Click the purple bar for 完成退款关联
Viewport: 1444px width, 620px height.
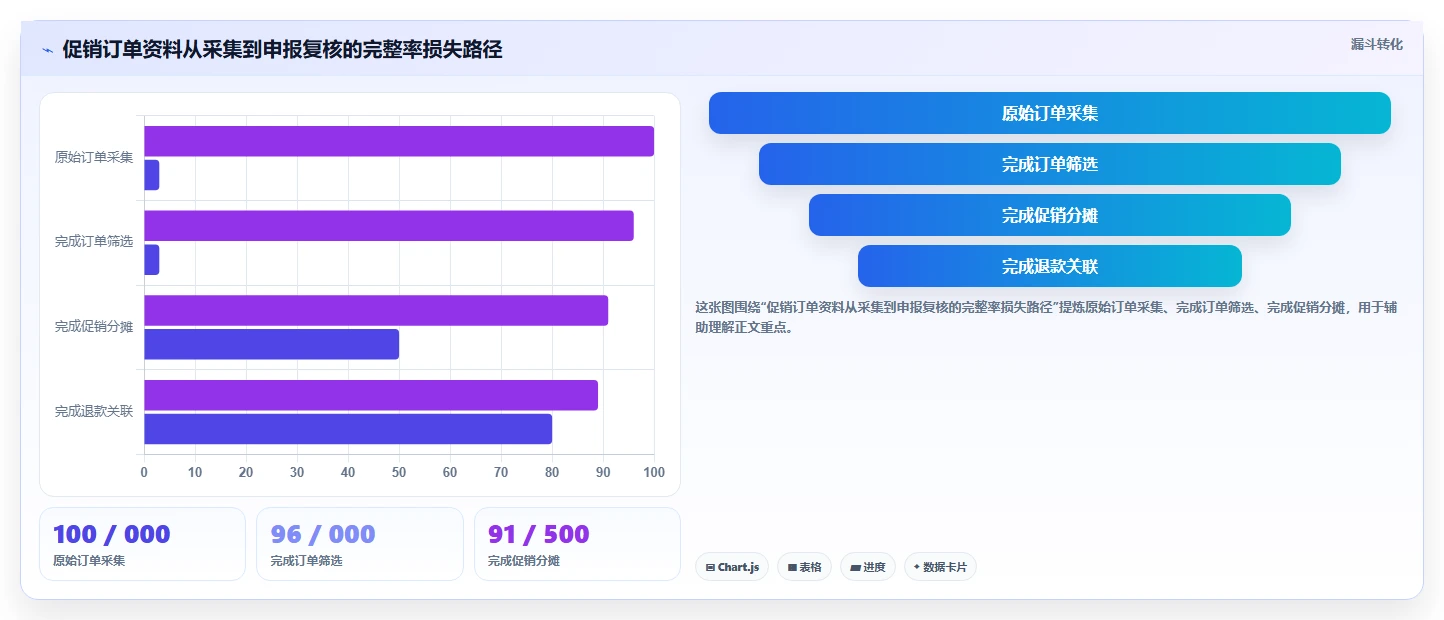[x=371, y=395]
